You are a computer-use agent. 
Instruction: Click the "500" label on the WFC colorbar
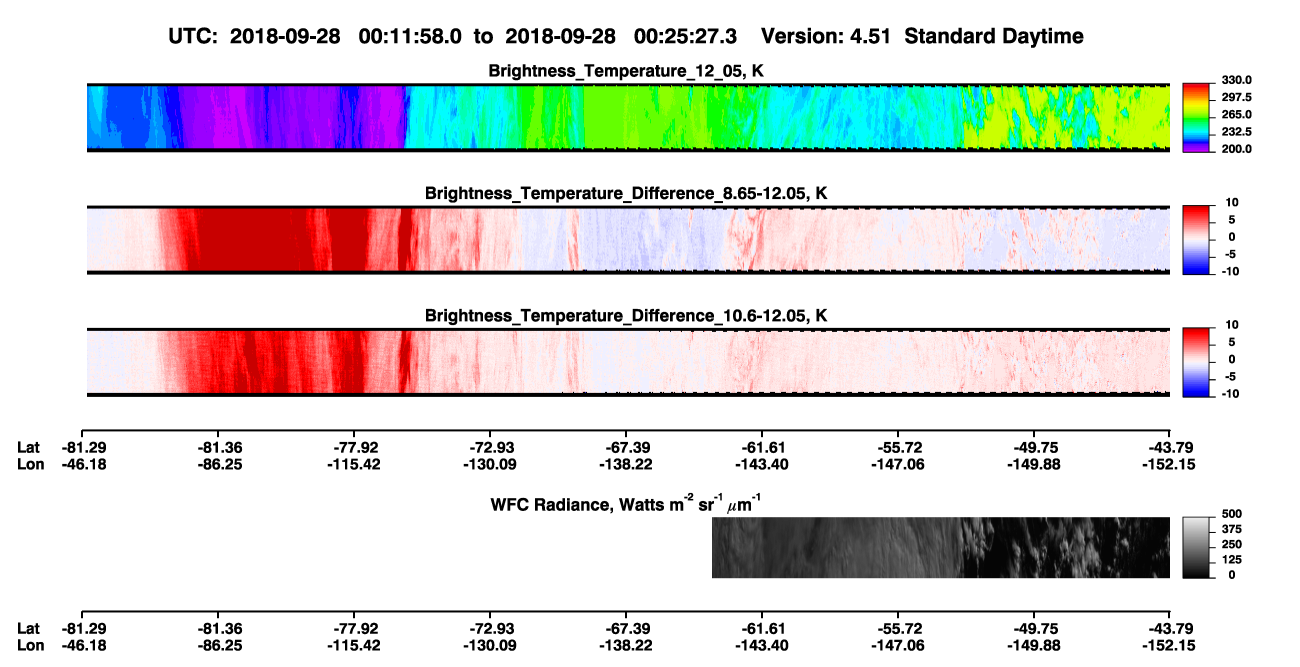point(1231,513)
